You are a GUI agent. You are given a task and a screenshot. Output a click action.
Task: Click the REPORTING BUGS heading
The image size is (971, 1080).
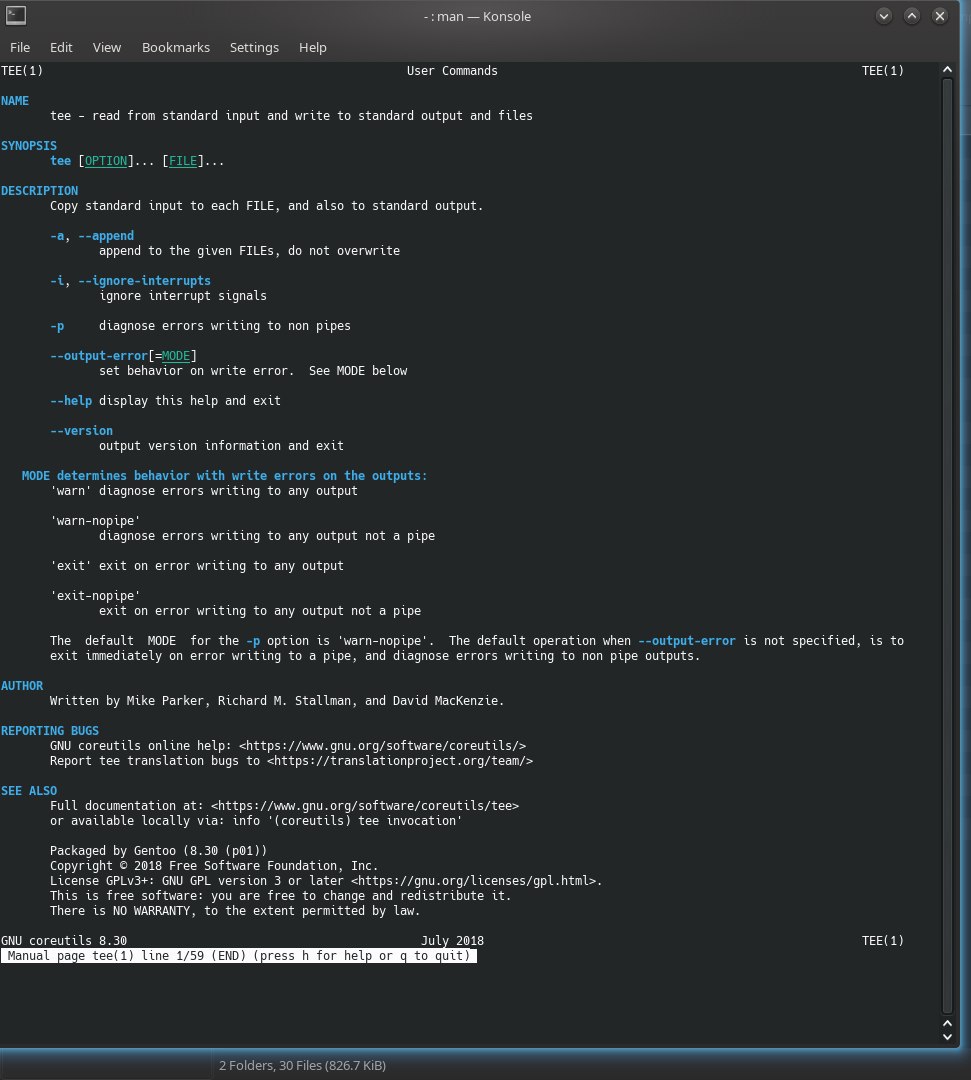pyautogui.click(x=50, y=730)
